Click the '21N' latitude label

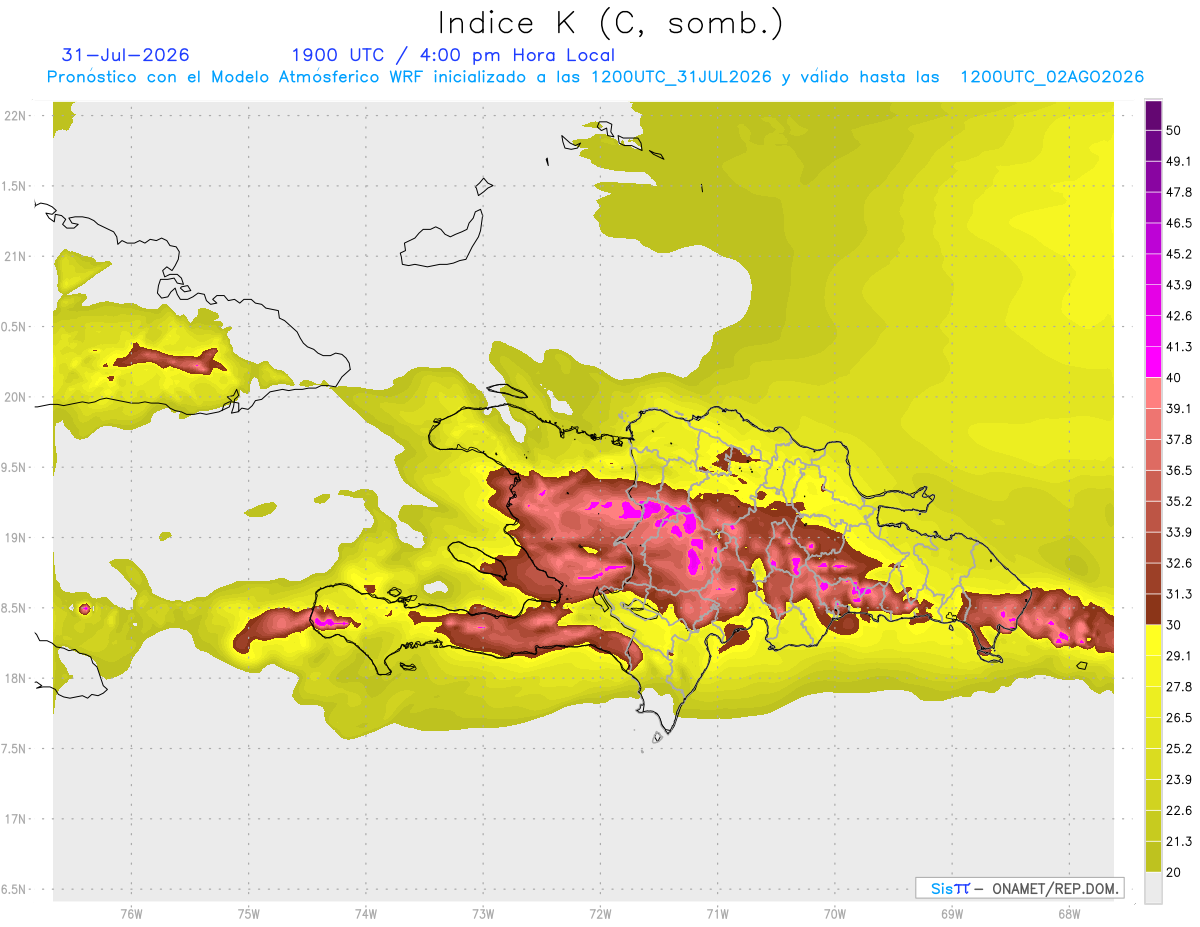pyautogui.click(x=14, y=256)
